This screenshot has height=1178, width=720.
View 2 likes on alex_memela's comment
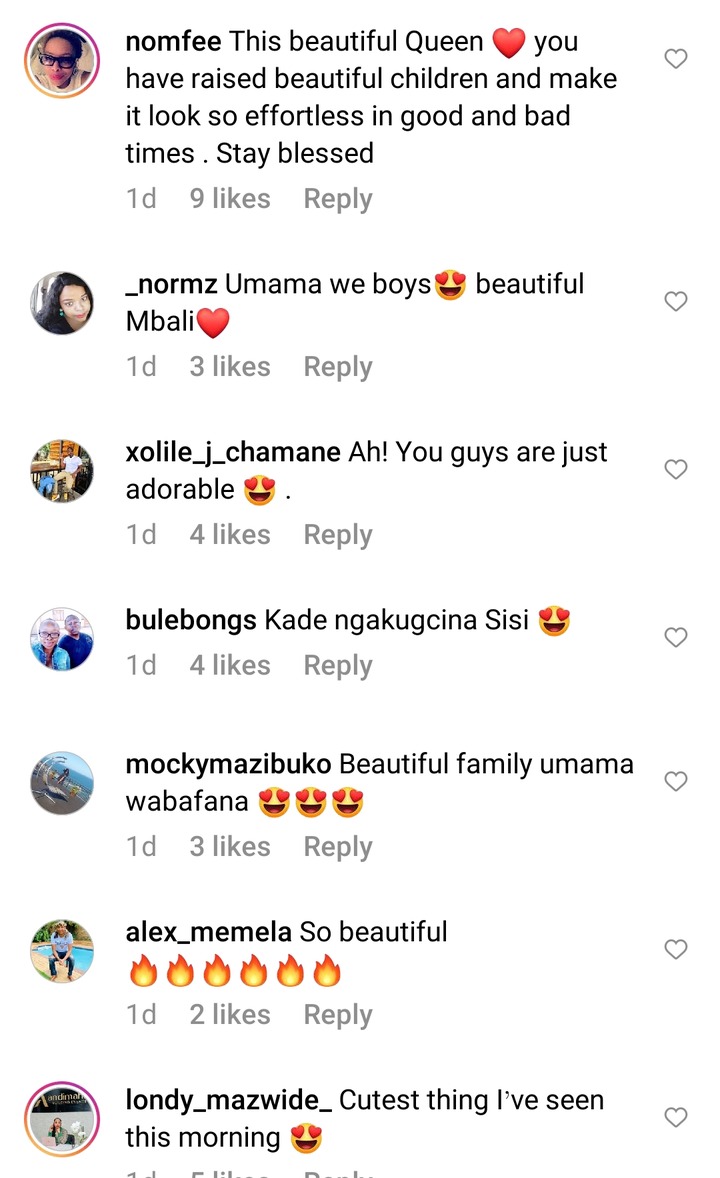pos(230,1014)
